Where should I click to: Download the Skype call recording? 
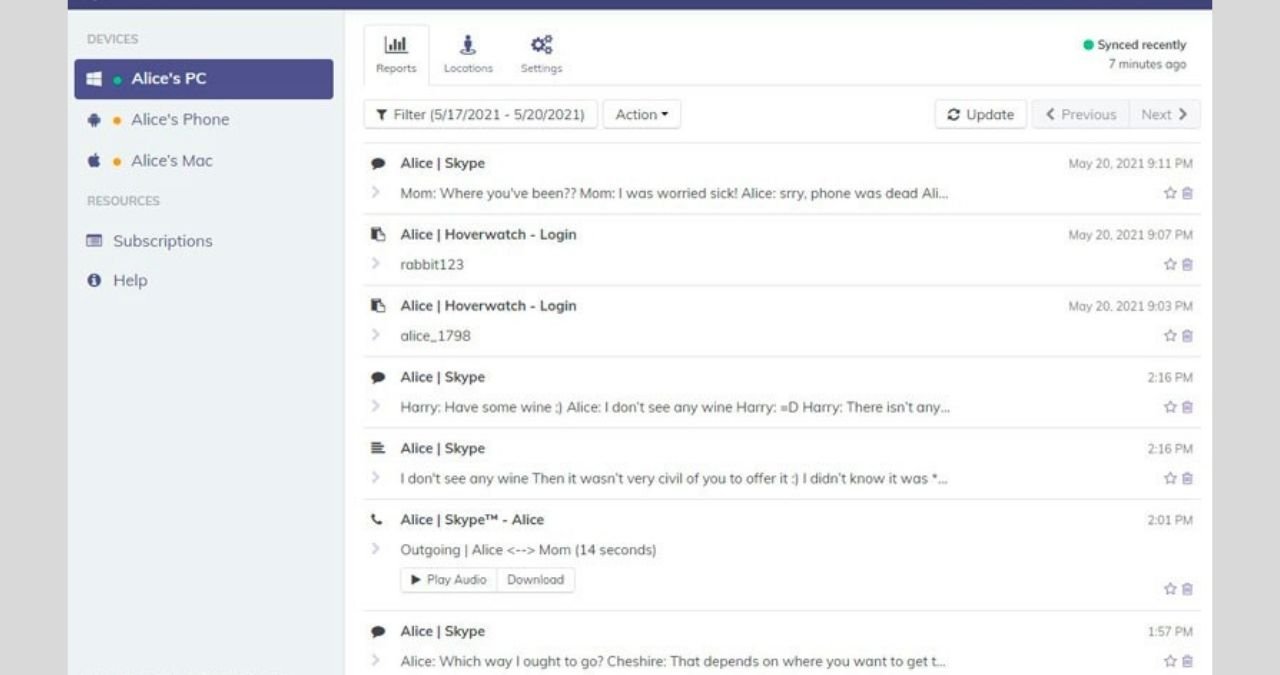(536, 580)
